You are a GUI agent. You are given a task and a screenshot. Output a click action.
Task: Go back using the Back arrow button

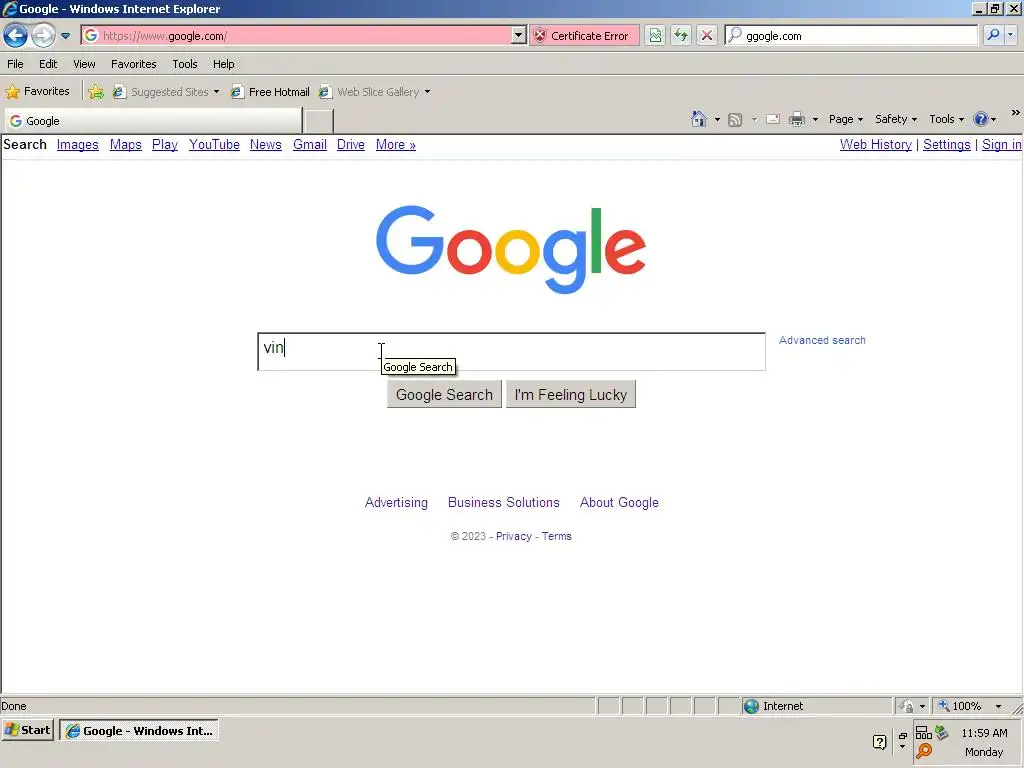[16, 35]
